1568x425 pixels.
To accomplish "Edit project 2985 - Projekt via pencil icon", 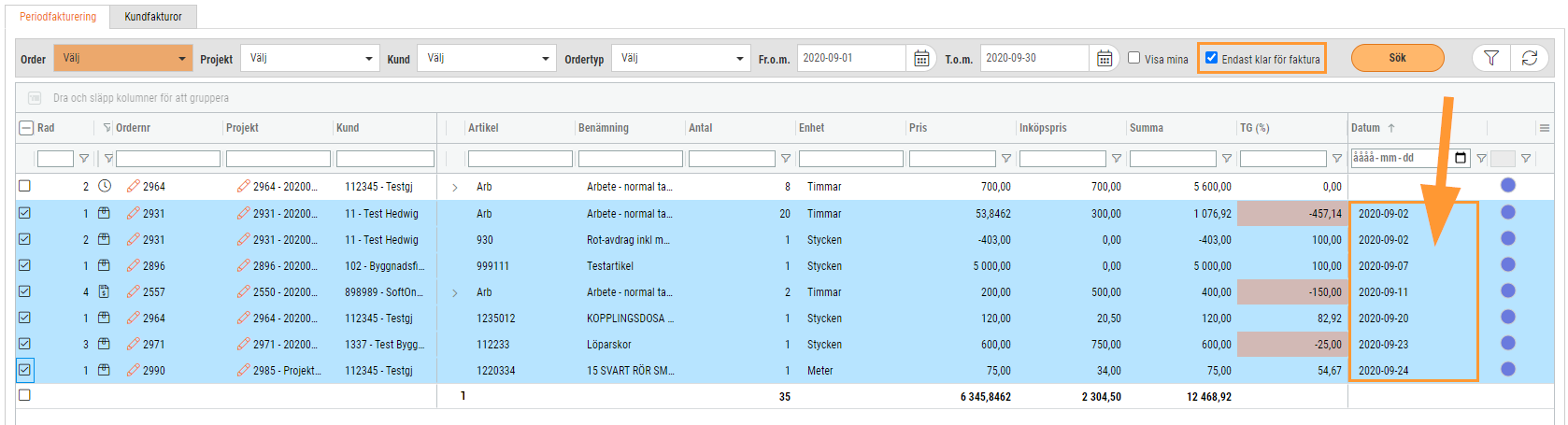I will tap(244, 370).
